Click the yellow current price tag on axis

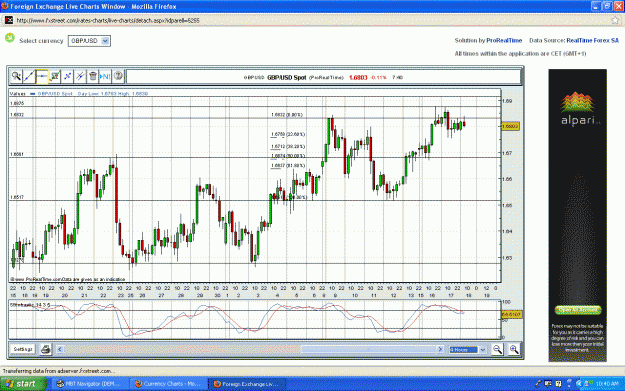[x=510, y=126]
